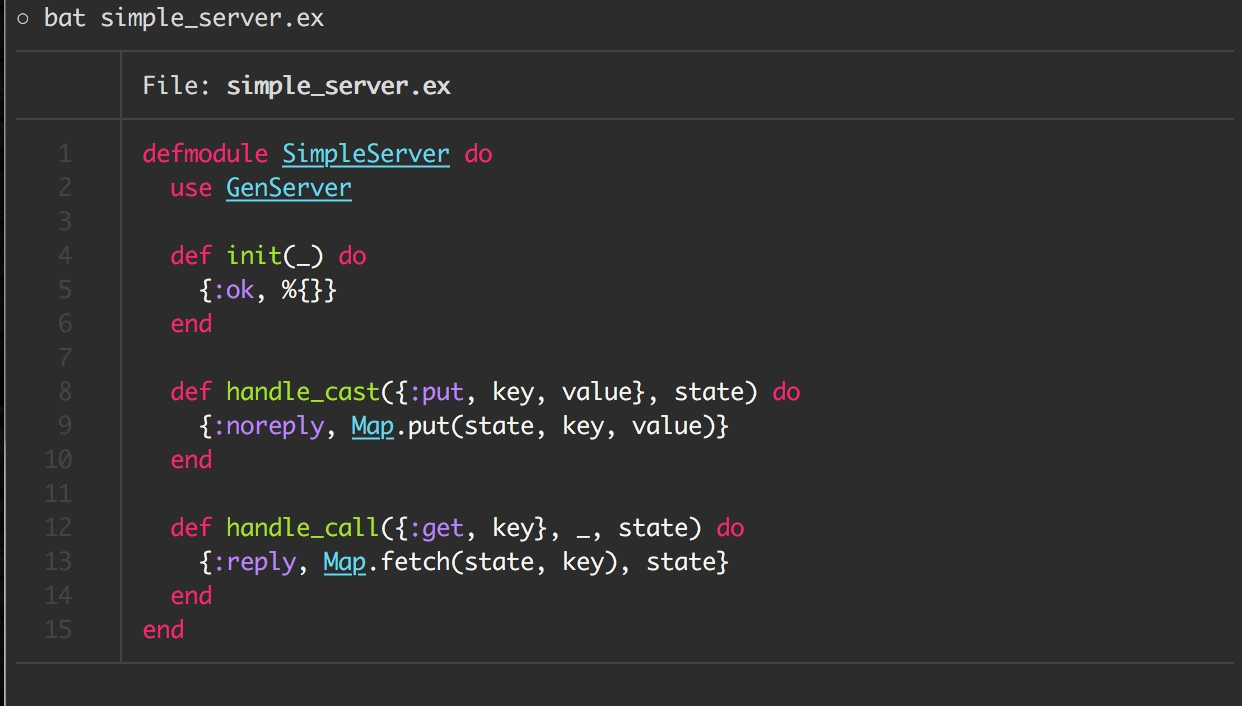Click line number 8 in the gutter

(x=65, y=392)
